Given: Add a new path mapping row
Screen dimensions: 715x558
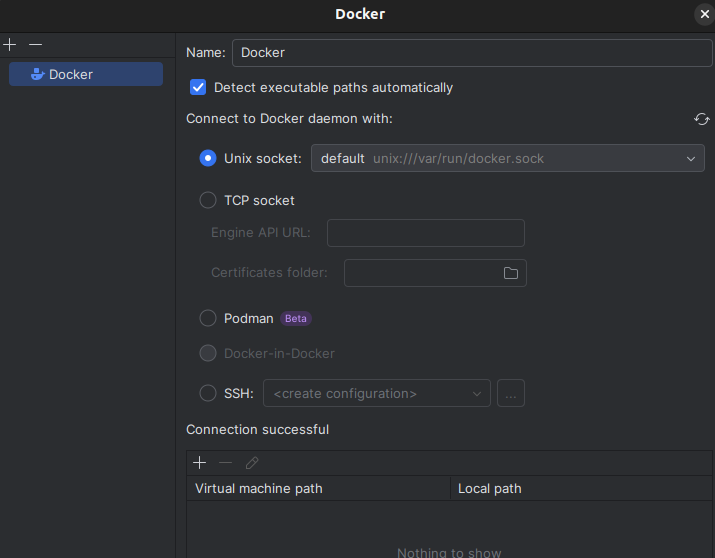Looking at the screenshot, I should point(199,463).
